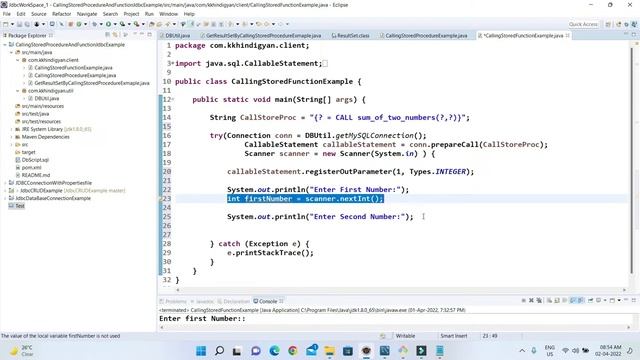Viewport: 640px width, 360px height.
Task: Click Collapse All icon in Package Explorer
Action: tap(108, 36)
